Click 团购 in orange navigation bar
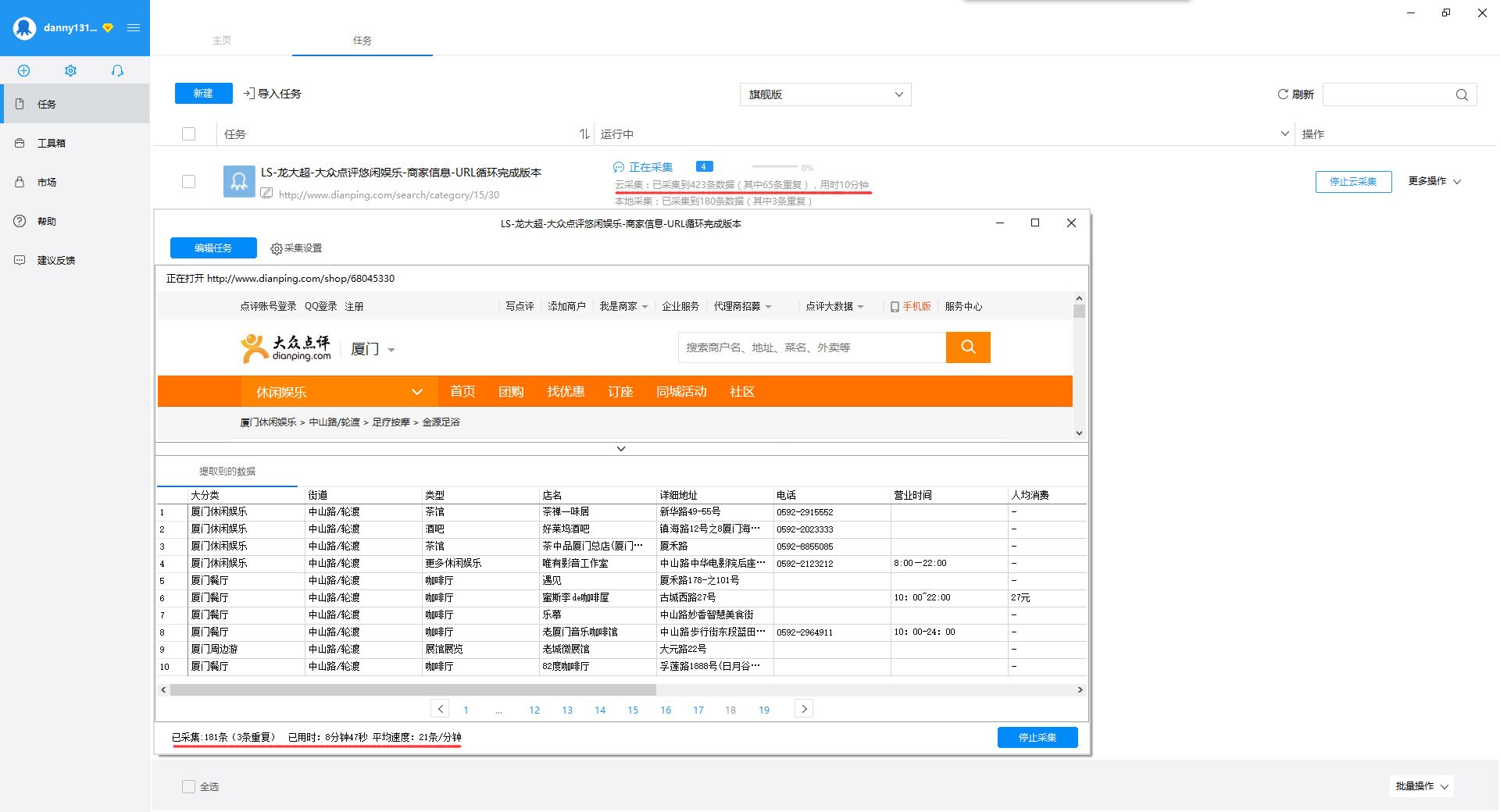This screenshot has width=1500, height=812. tap(511, 391)
